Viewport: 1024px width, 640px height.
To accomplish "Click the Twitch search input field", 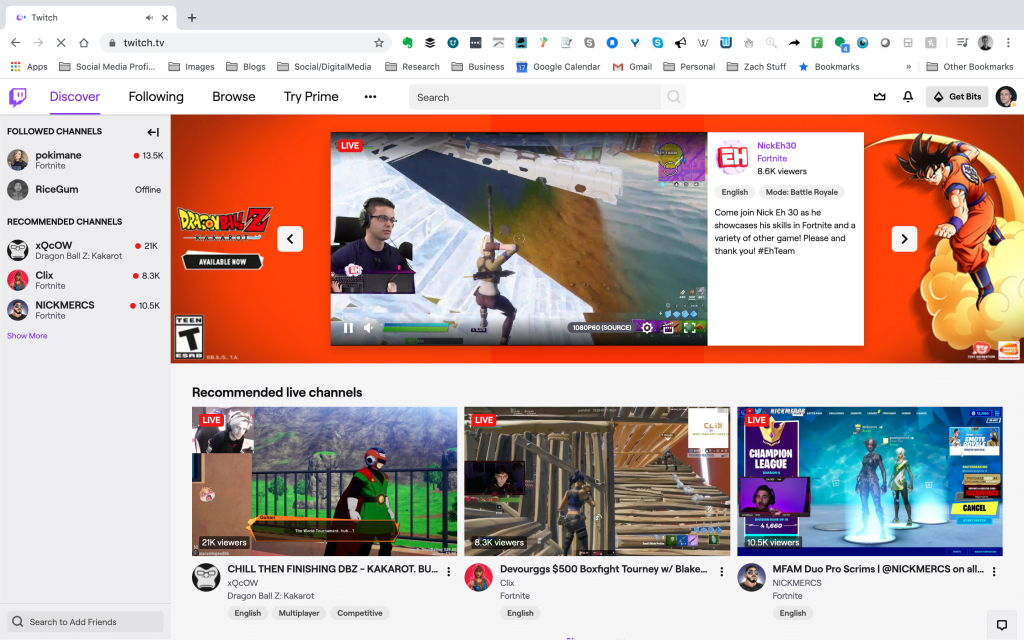I will point(535,97).
